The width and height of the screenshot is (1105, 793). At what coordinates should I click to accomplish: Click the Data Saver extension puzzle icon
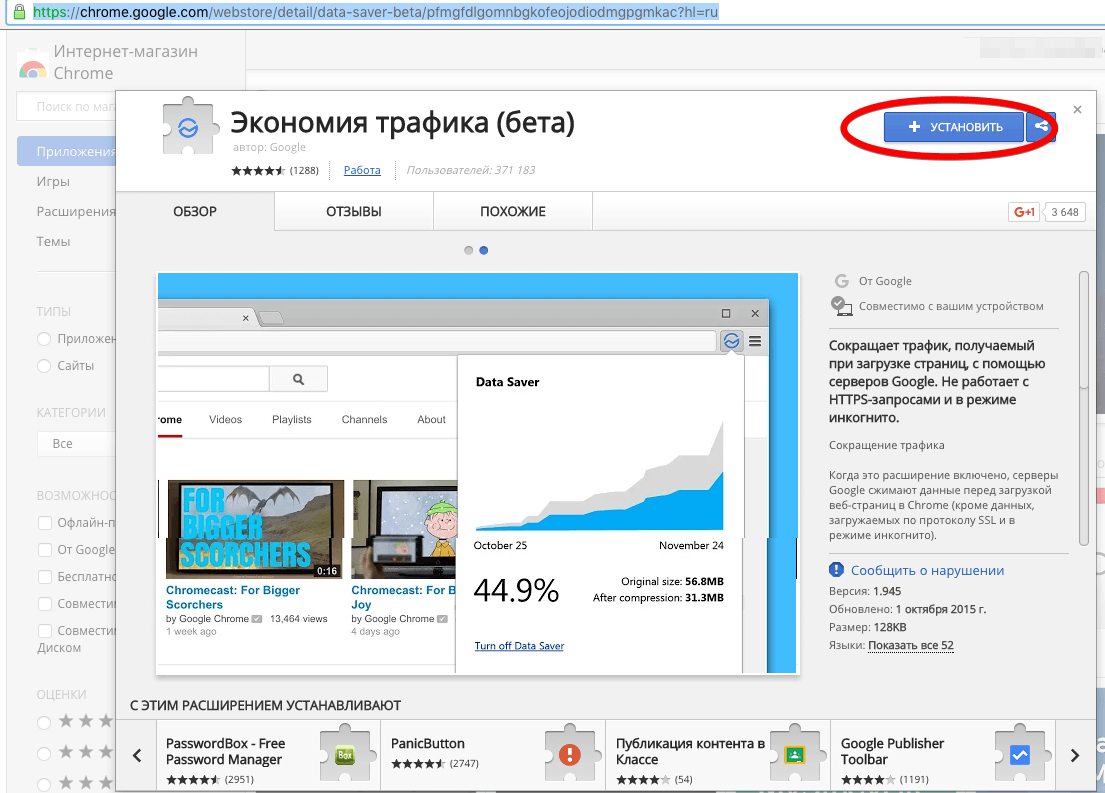click(186, 127)
